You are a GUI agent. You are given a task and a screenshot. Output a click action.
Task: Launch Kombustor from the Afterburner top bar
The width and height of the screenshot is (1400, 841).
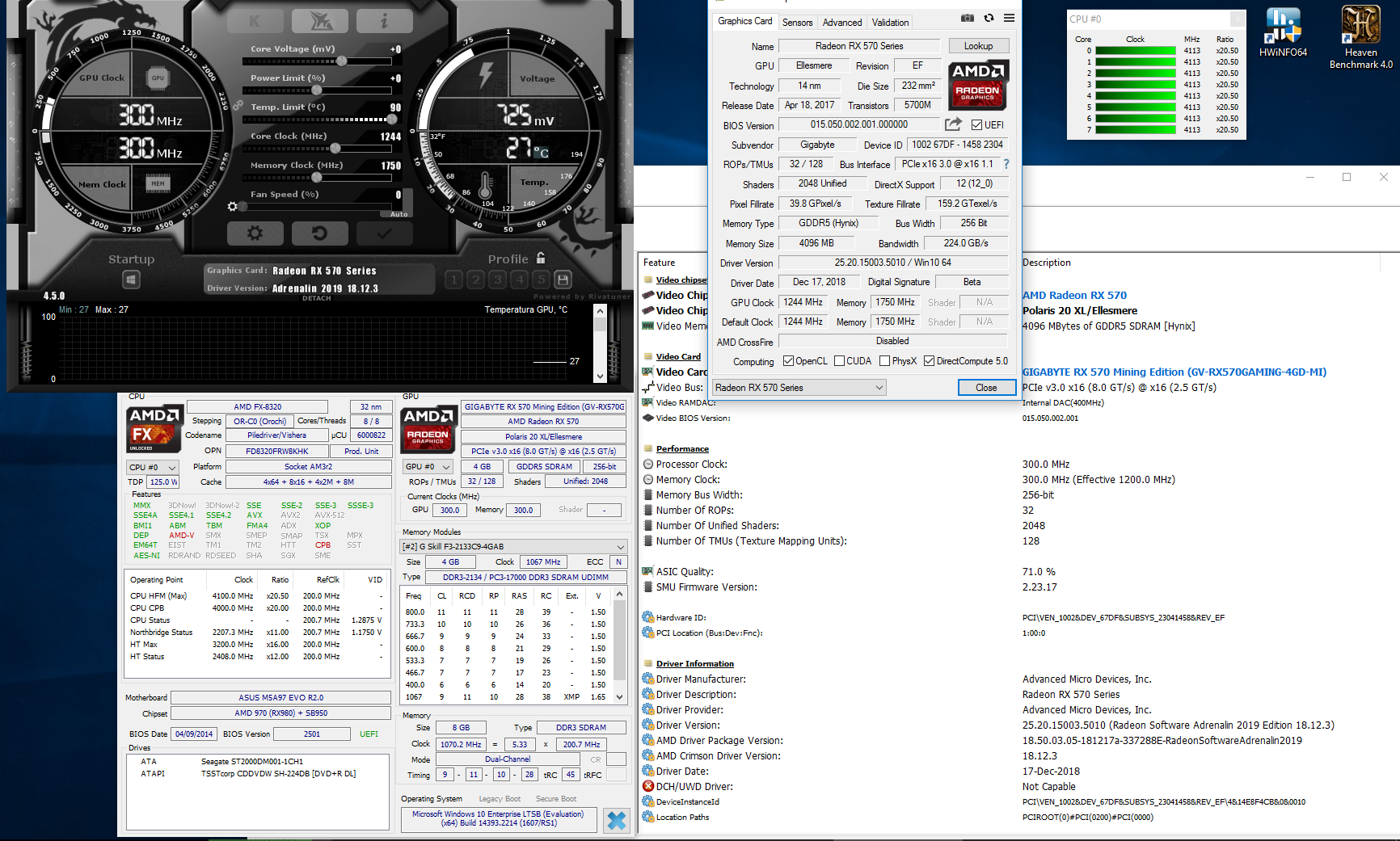point(319,21)
